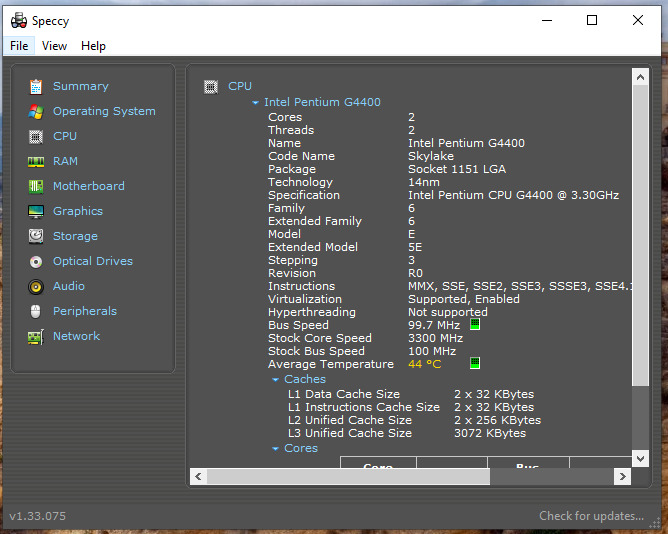Image resolution: width=668 pixels, height=534 pixels.
Task: Go to the RAM section
Action: point(65,161)
